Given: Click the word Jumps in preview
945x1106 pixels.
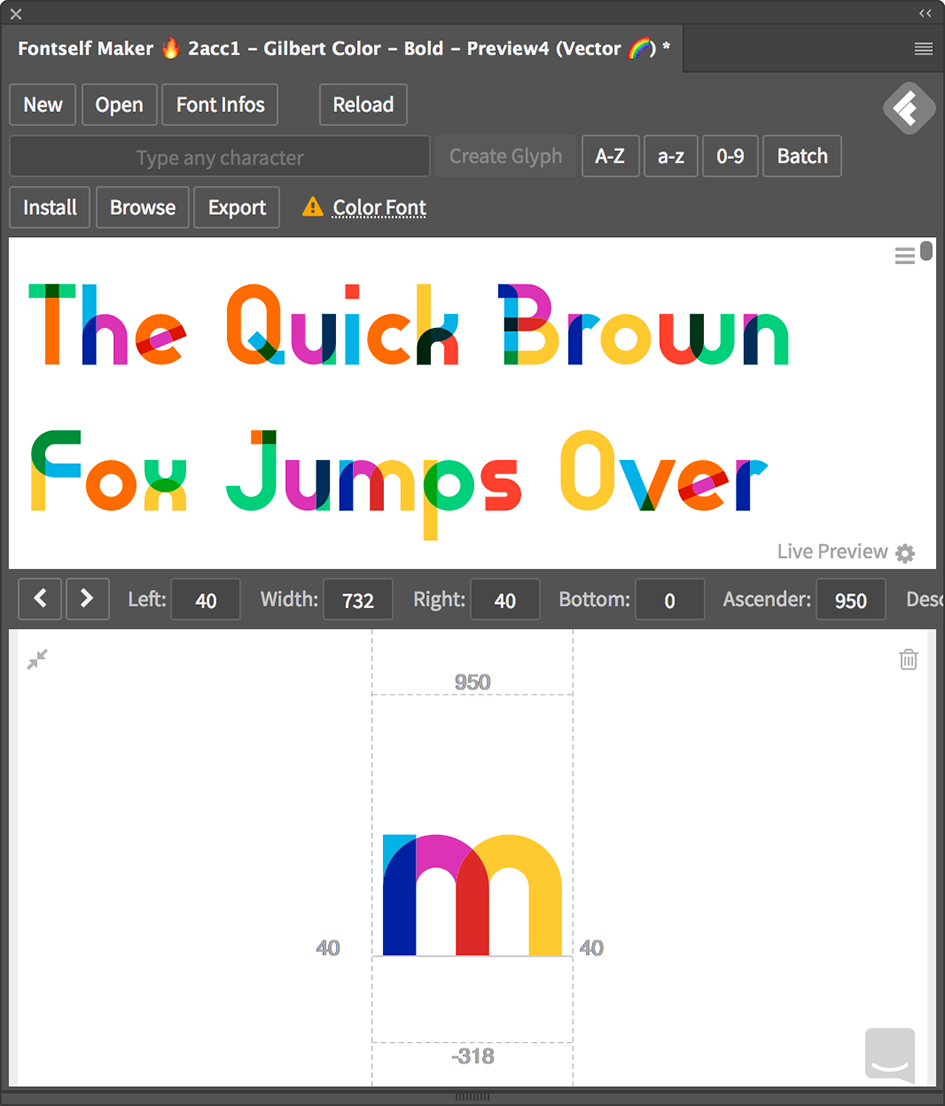Looking at the screenshot, I should point(374,484).
